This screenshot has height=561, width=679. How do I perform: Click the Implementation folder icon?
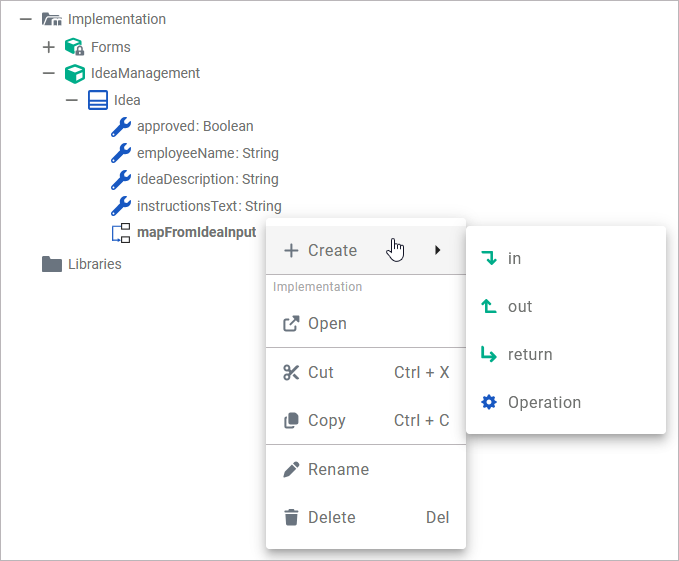tap(52, 19)
